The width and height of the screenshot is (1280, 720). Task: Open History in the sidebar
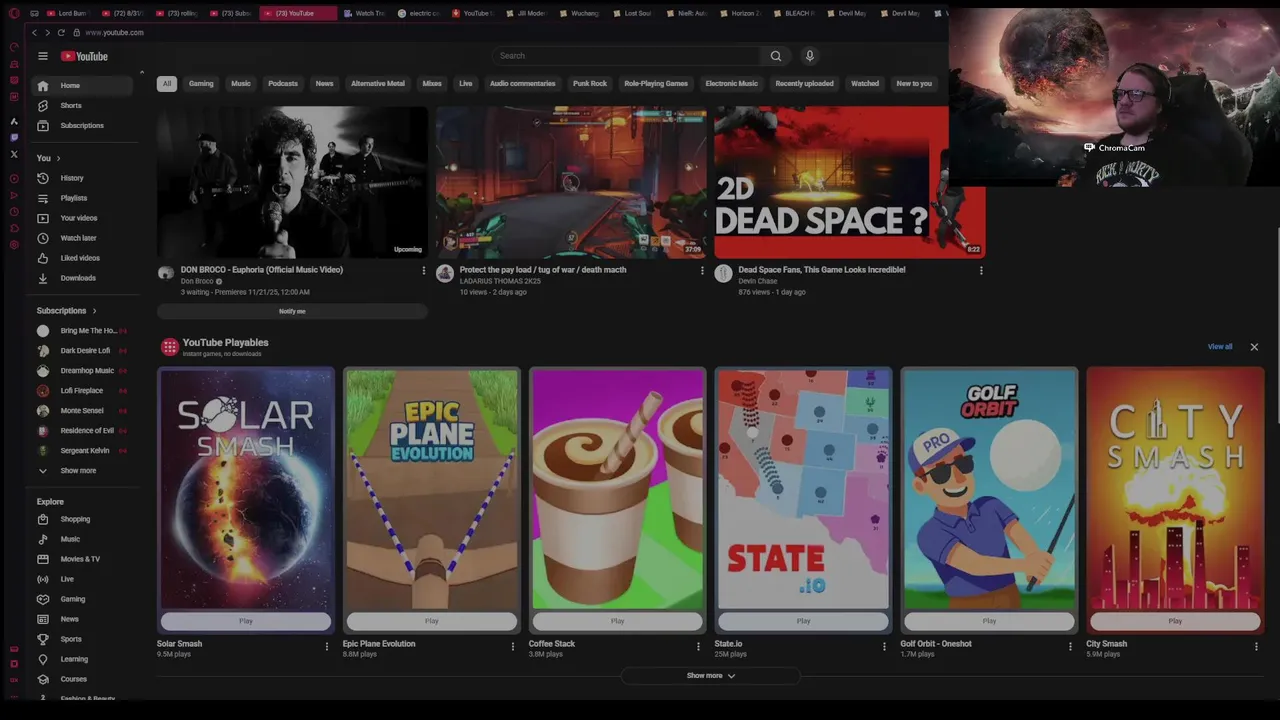pos(82,178)
